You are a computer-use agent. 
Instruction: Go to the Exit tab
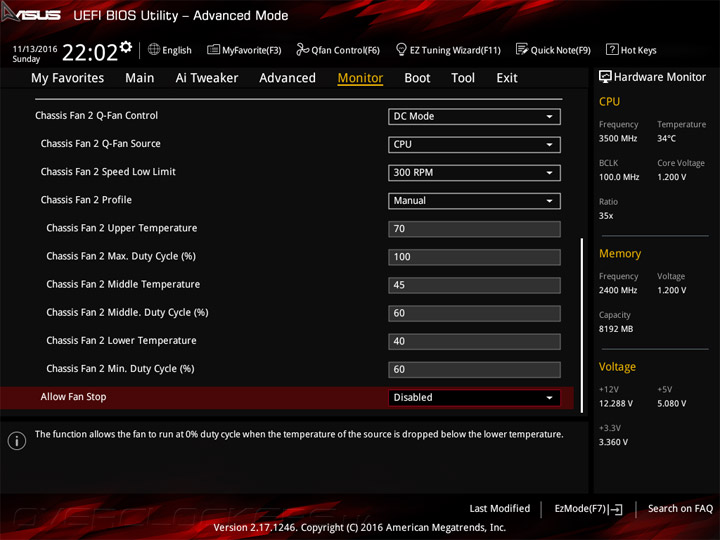(507, 78)
